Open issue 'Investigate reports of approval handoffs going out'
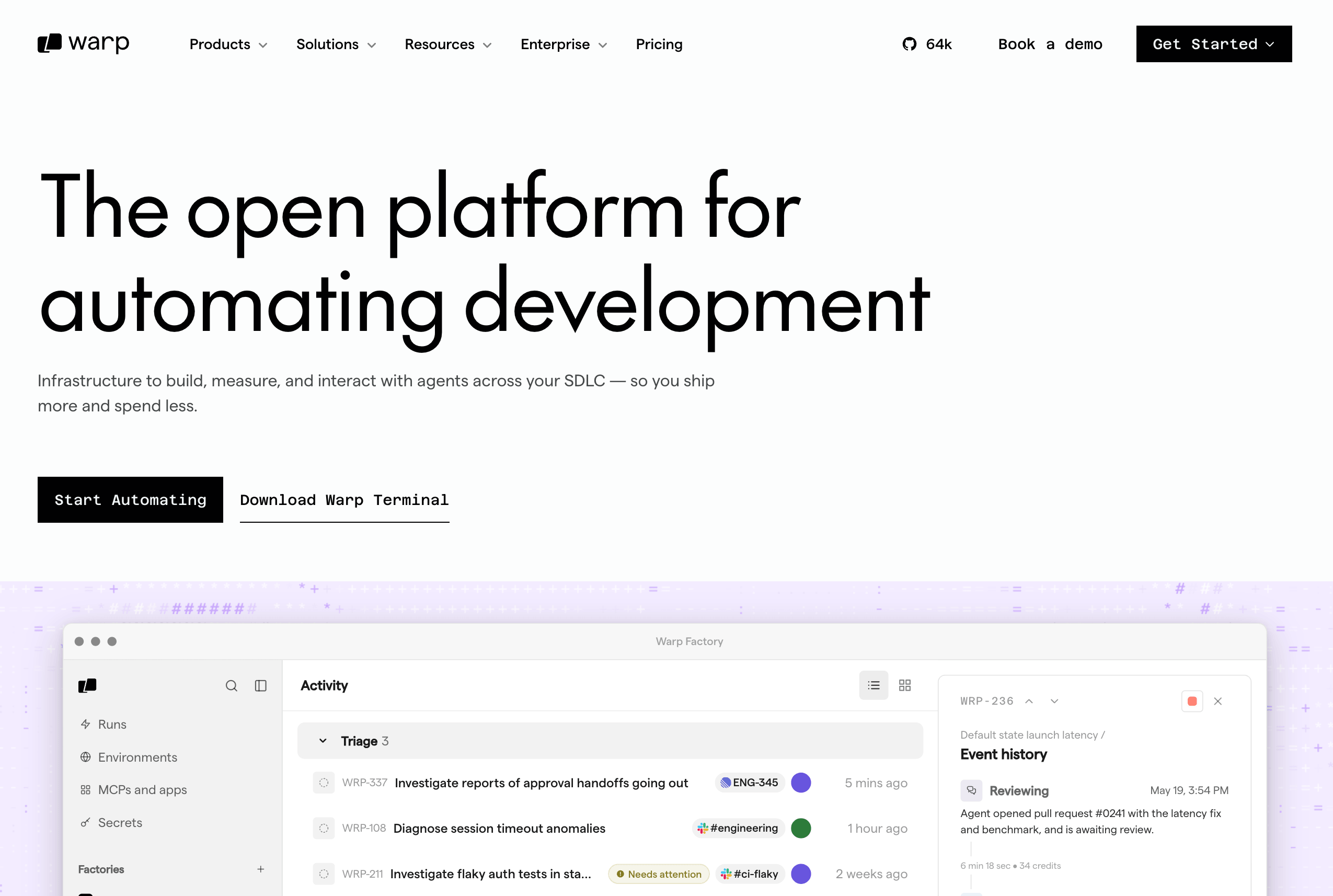The height and width of the screenshot is (896, 1333). tap(542, 783)
